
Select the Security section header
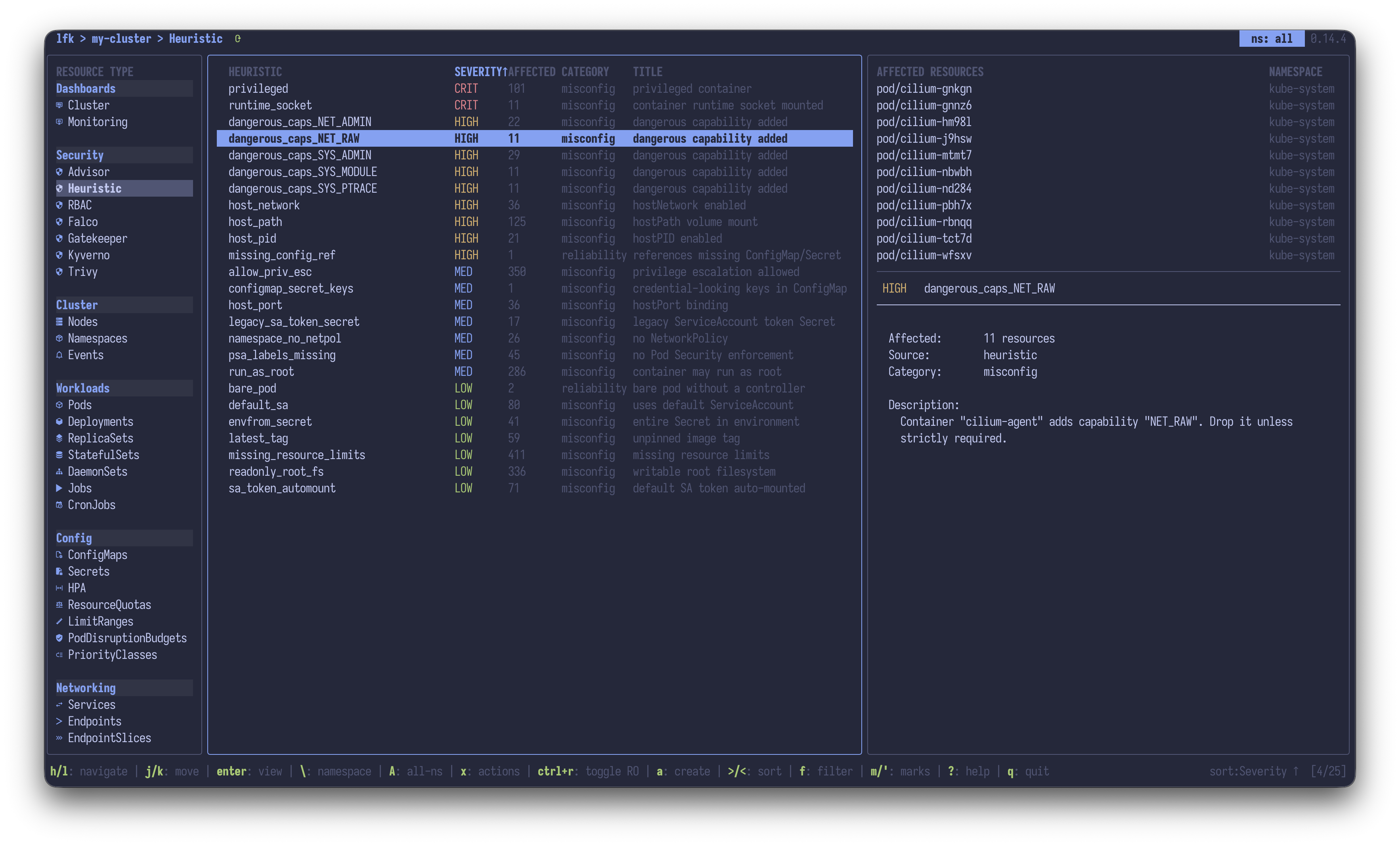124,155
